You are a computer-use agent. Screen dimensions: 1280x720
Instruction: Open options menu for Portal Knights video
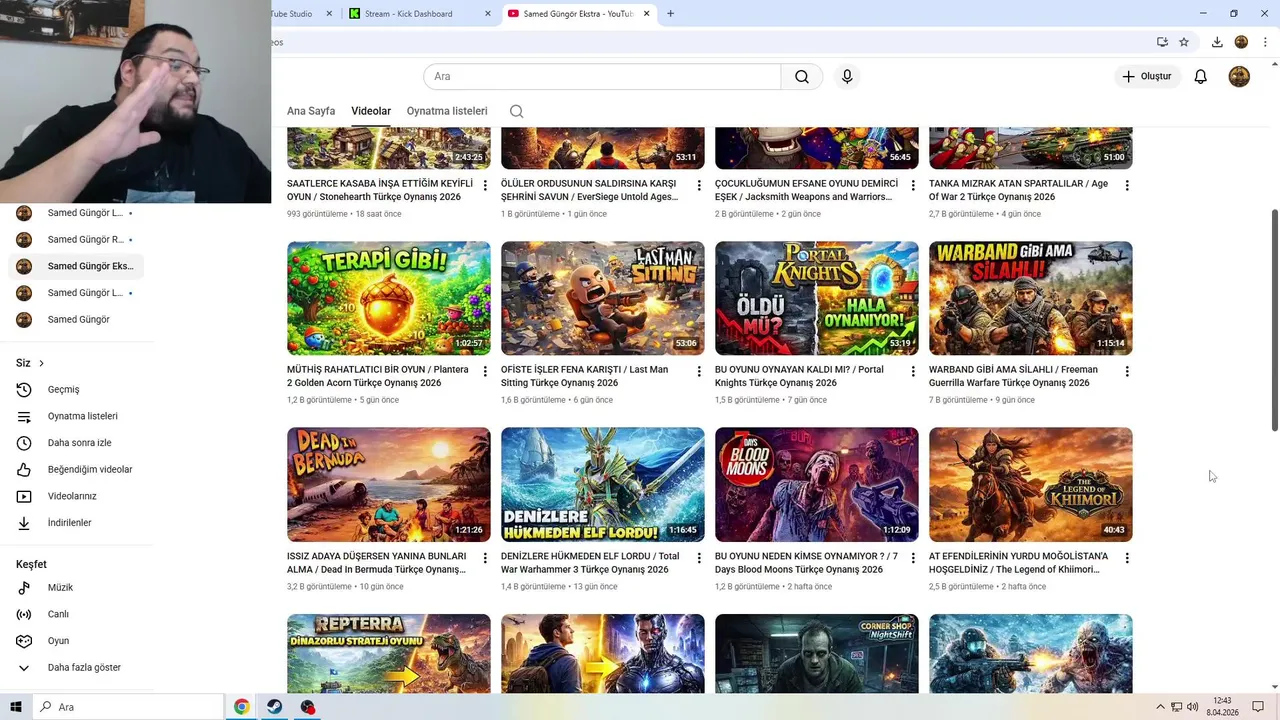pyautogui.click(x=913, y=371)
